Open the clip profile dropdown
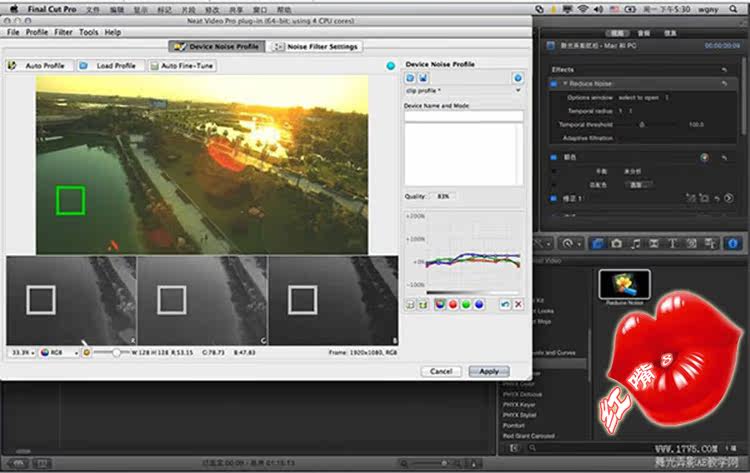750x473 pixels. point(463,90)
